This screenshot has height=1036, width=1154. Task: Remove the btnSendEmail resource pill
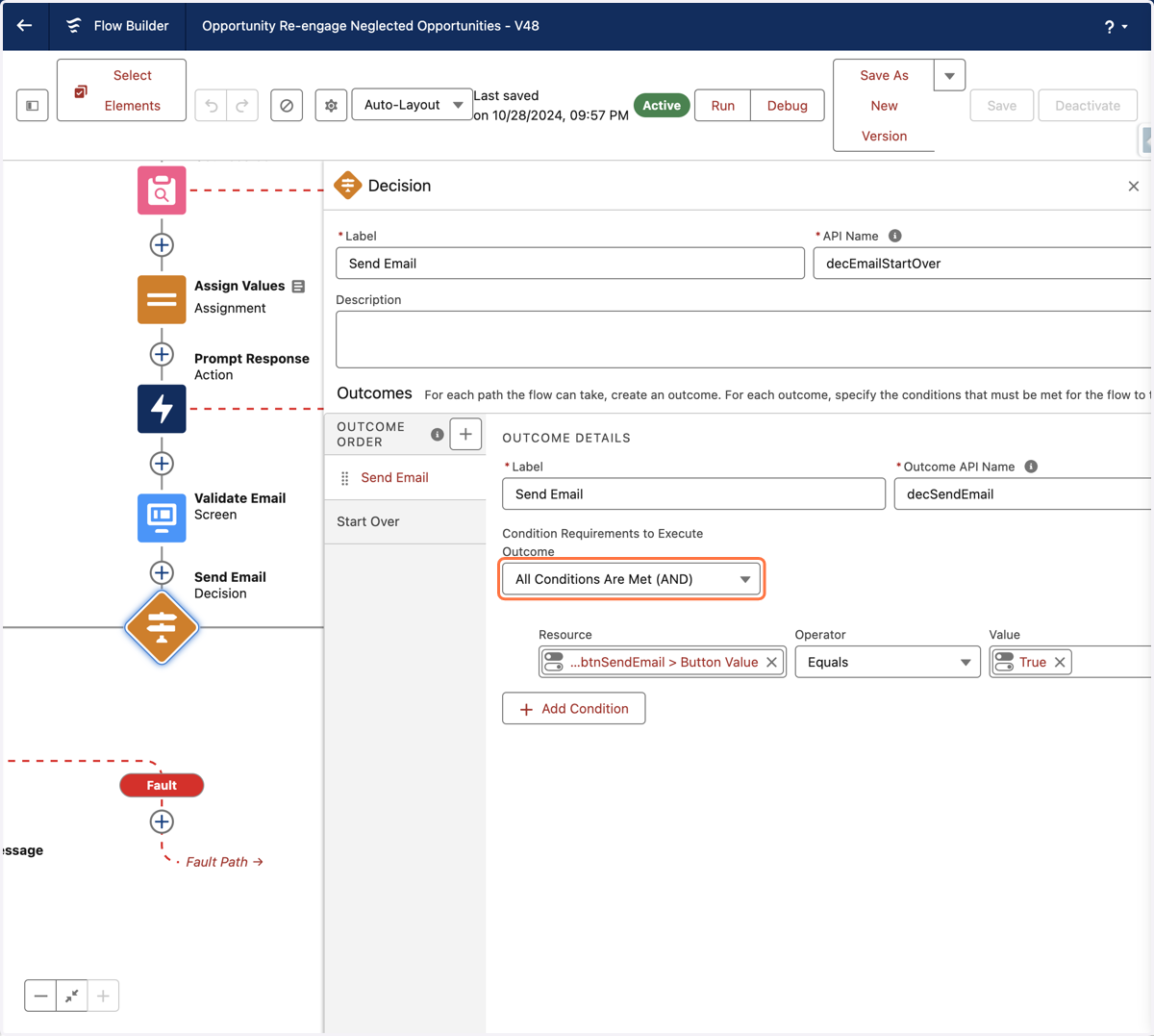coord(771,662)
